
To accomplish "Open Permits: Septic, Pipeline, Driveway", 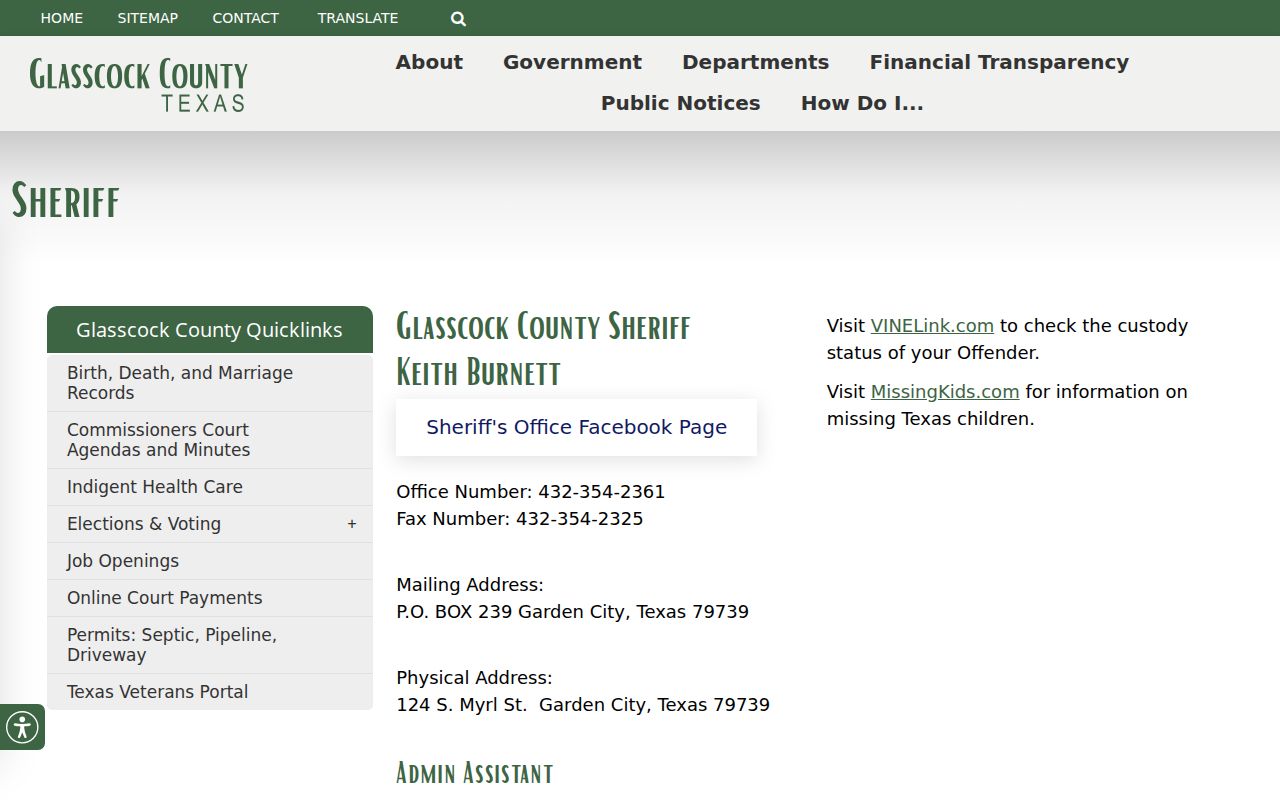I will tap(210, 645).
